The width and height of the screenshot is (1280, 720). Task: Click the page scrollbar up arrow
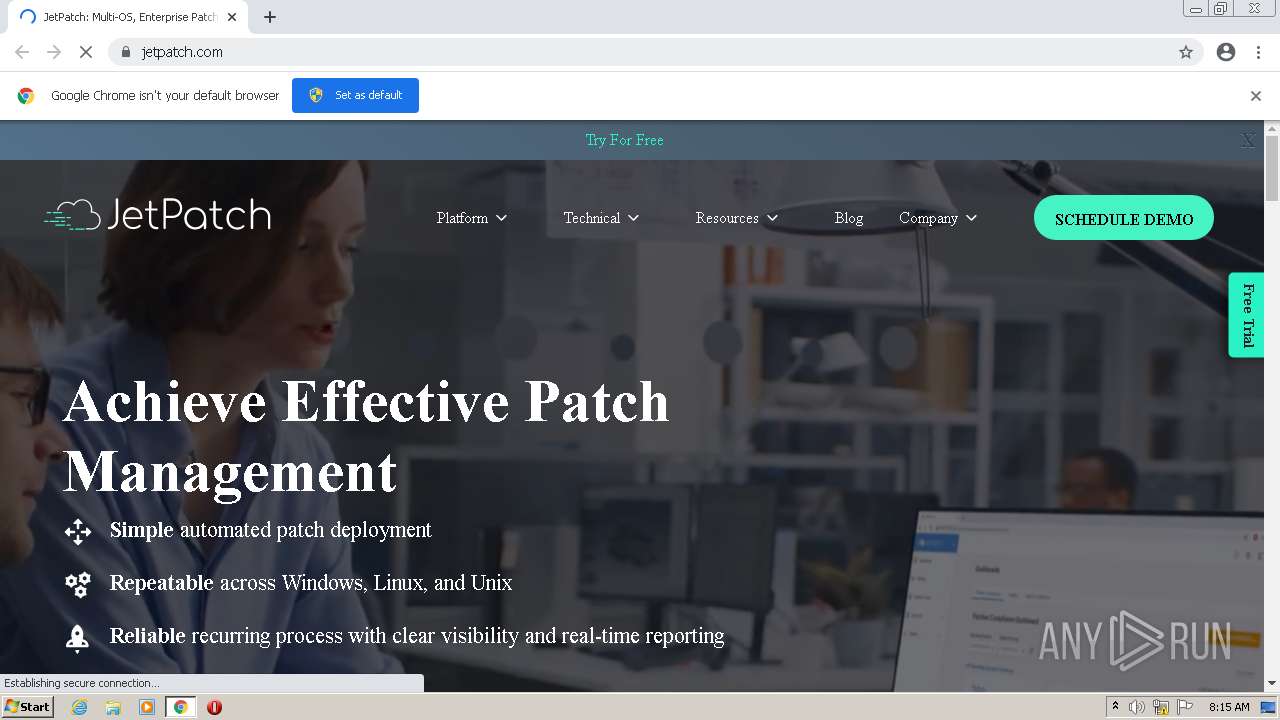1272,128
